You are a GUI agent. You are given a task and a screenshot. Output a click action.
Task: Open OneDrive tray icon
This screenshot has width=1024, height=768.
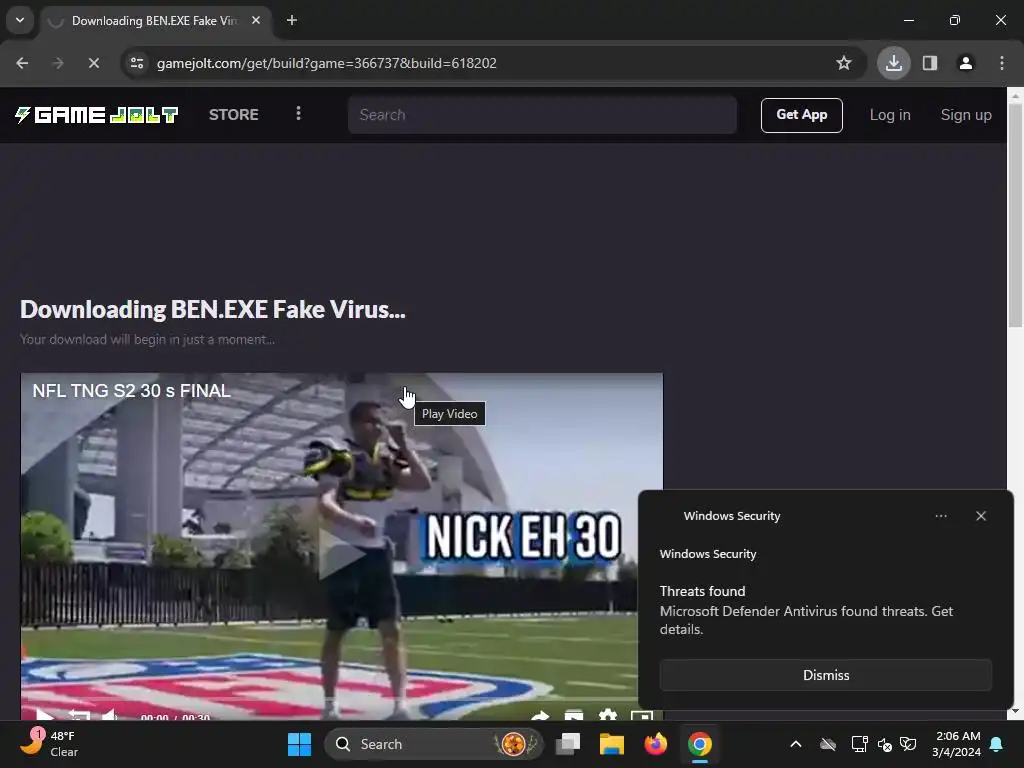828,744
